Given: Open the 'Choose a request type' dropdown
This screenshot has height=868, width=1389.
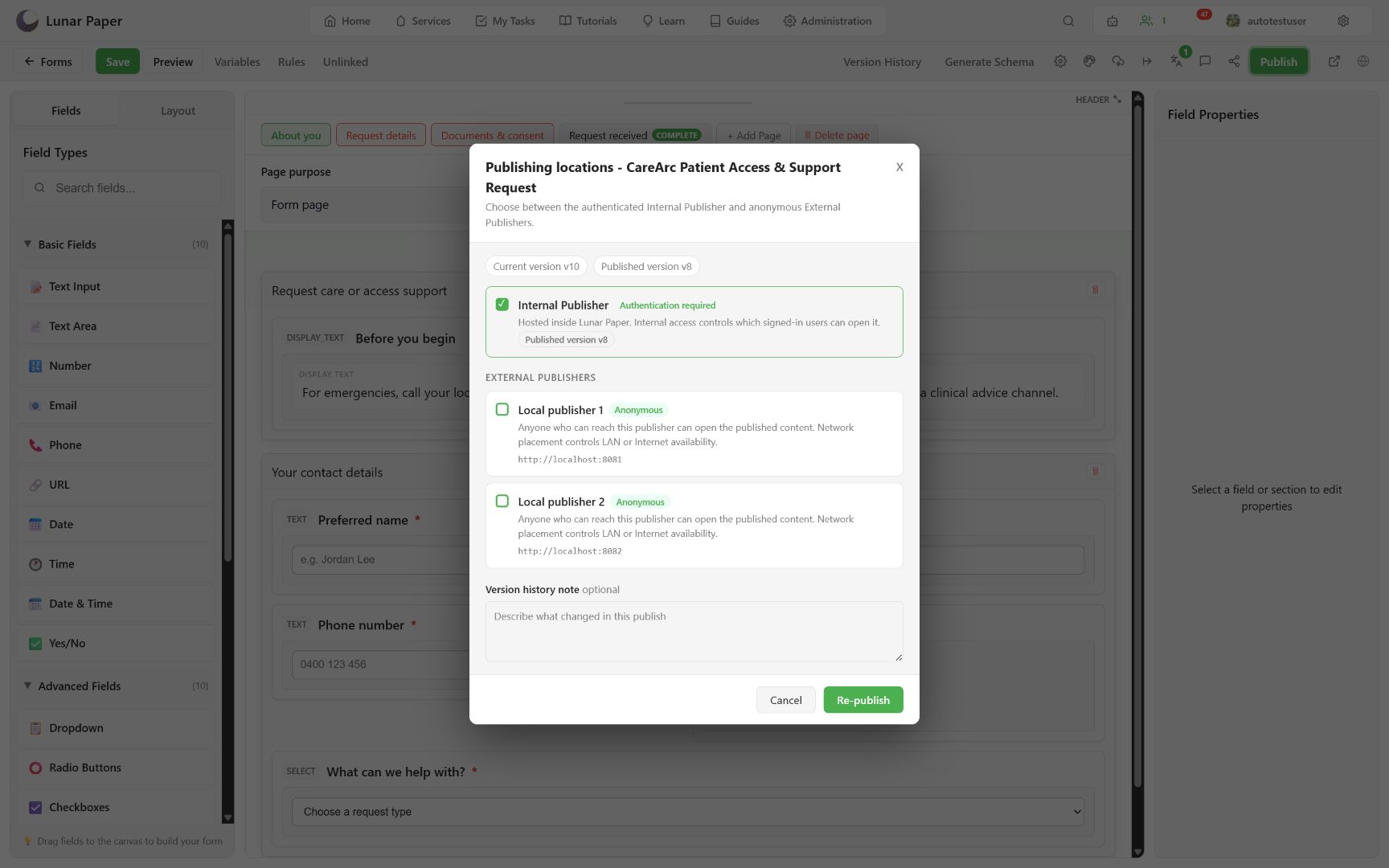Looking at the screenshot, I should coord(688,812).
